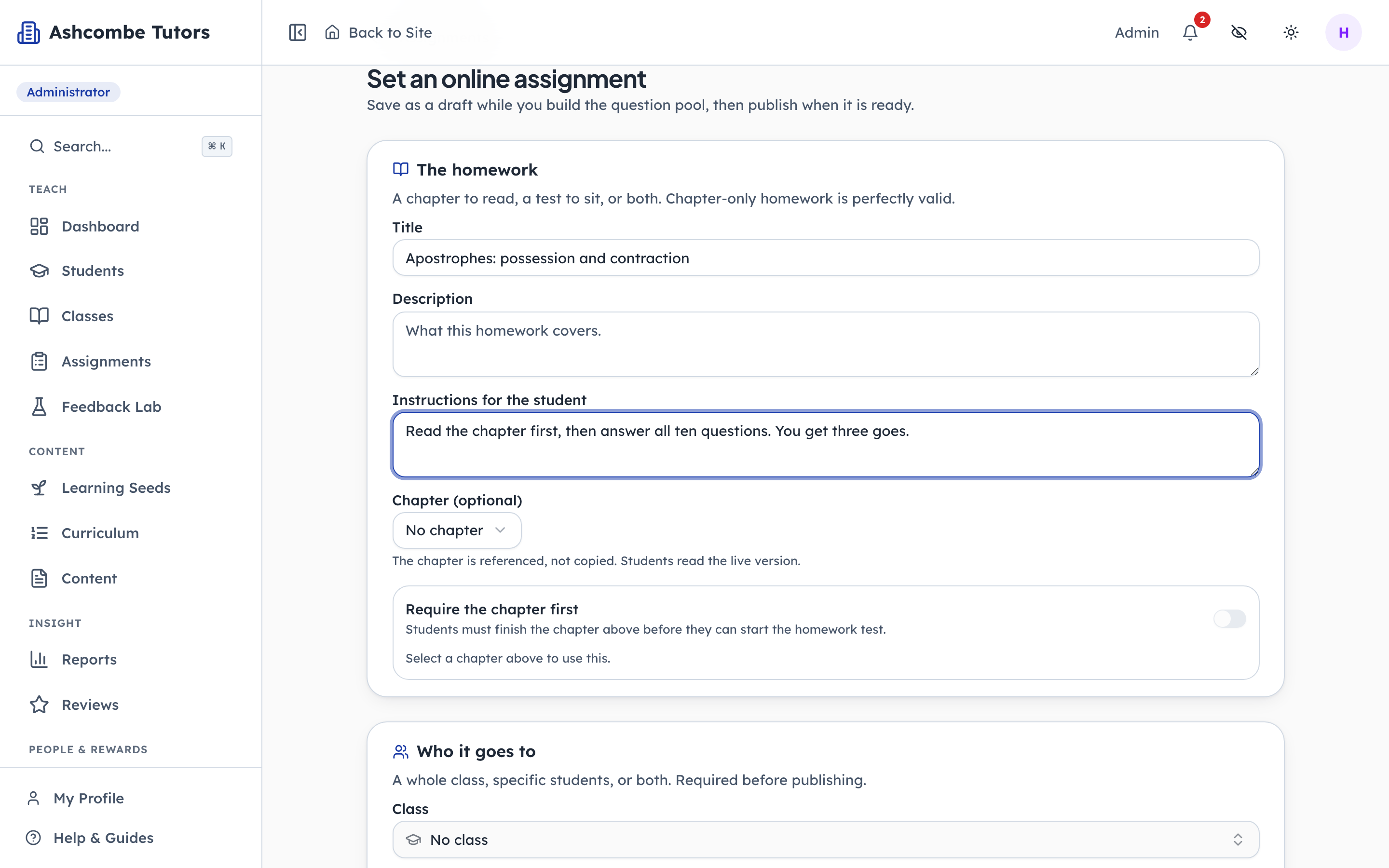Click the red notification count badge

(x=1202, y=19)
